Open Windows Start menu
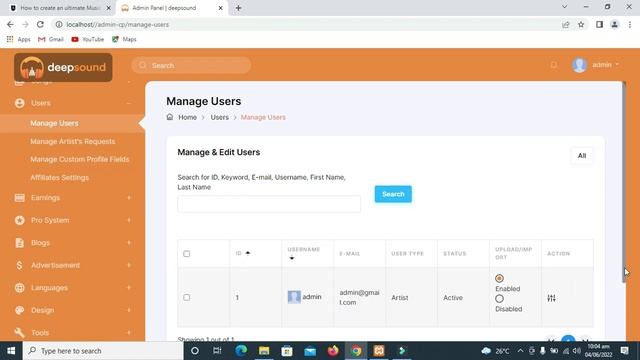640x360 pixels. coord(11,351)
